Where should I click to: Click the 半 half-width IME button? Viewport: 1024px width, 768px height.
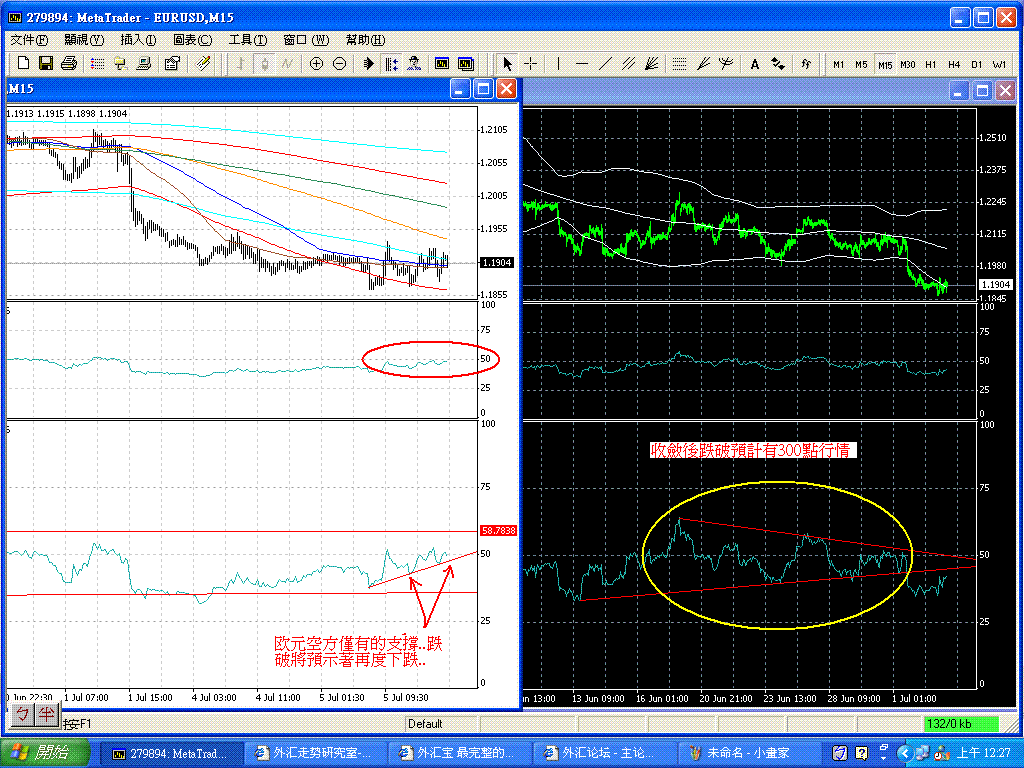(x=46, y=713)
